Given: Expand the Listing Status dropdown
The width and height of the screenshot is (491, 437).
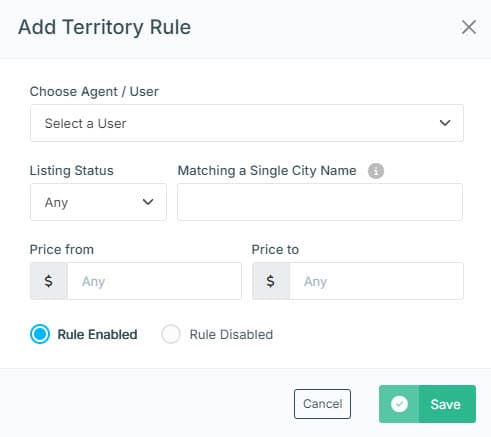Looking at the screenshot, I should click(98, 202).
